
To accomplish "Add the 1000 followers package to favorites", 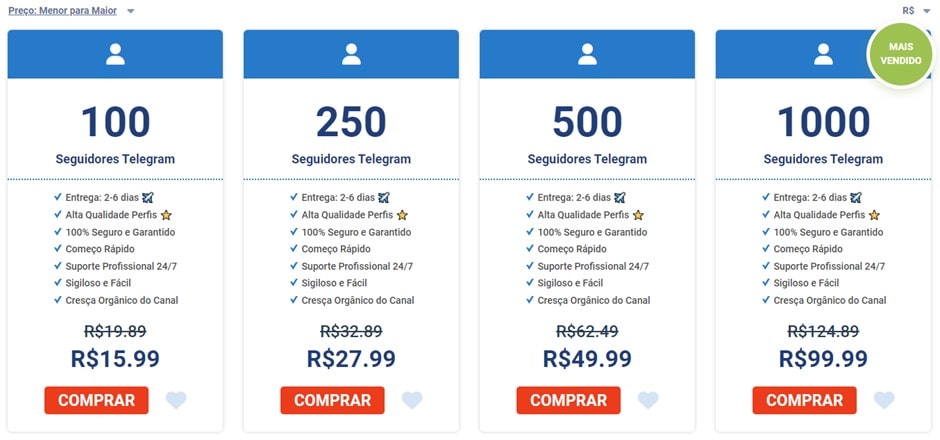I will coord(884,400).
